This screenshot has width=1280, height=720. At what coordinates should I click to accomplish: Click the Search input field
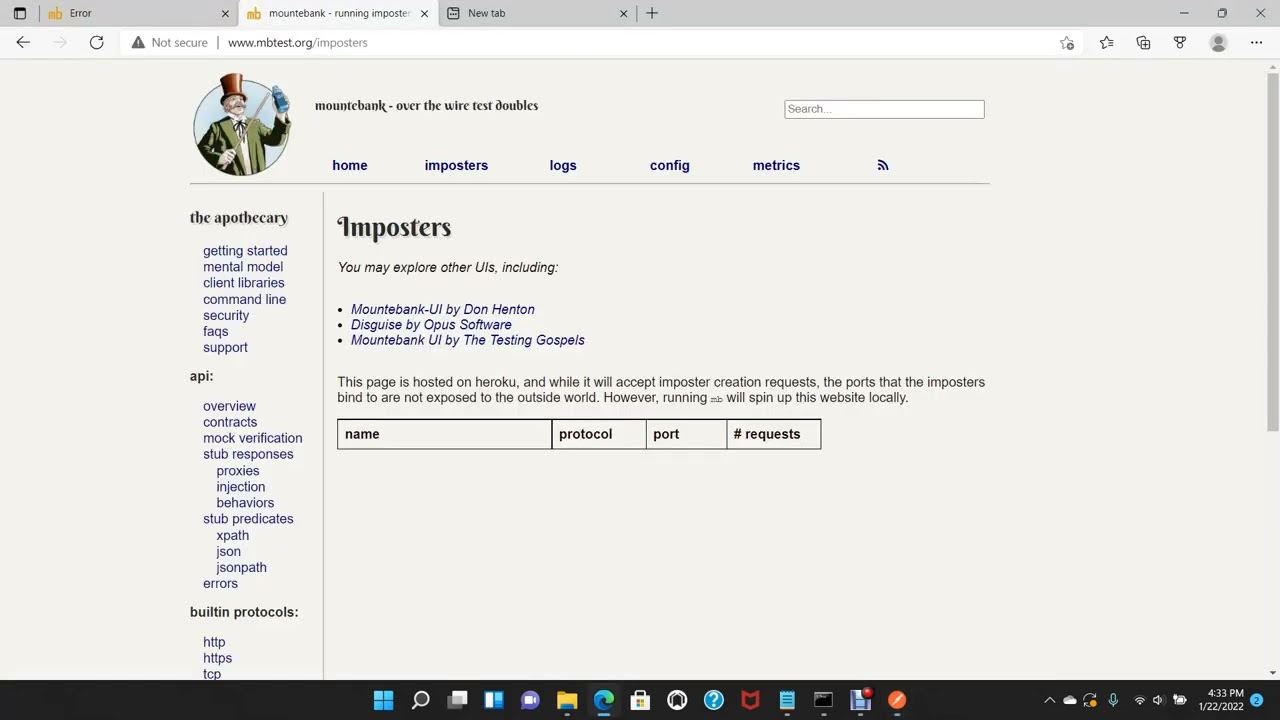884,109
